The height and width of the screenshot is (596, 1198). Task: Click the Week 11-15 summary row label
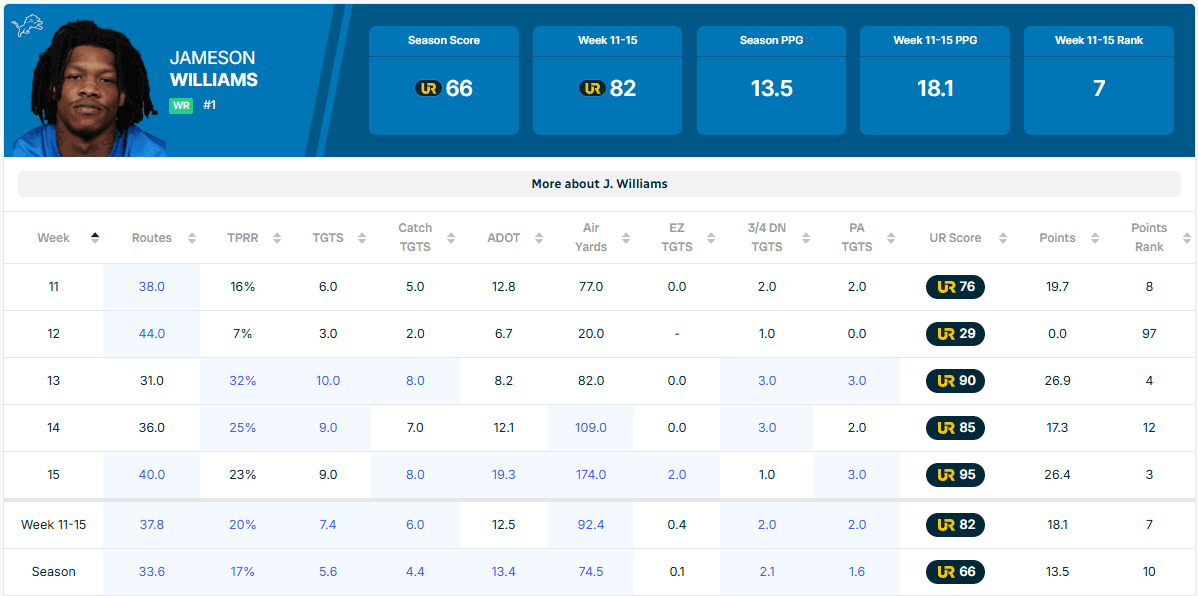(54, 525)
